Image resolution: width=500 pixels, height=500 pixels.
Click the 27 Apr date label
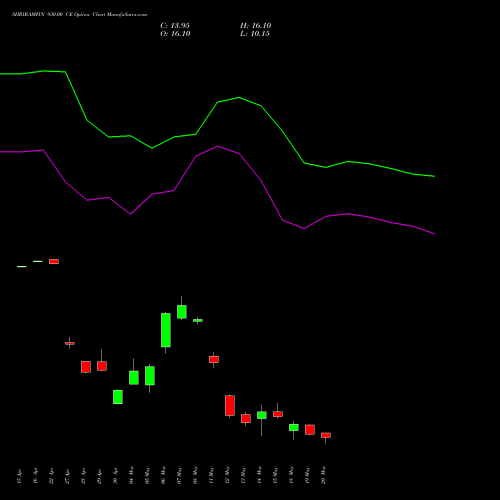[x=67, y=476]
